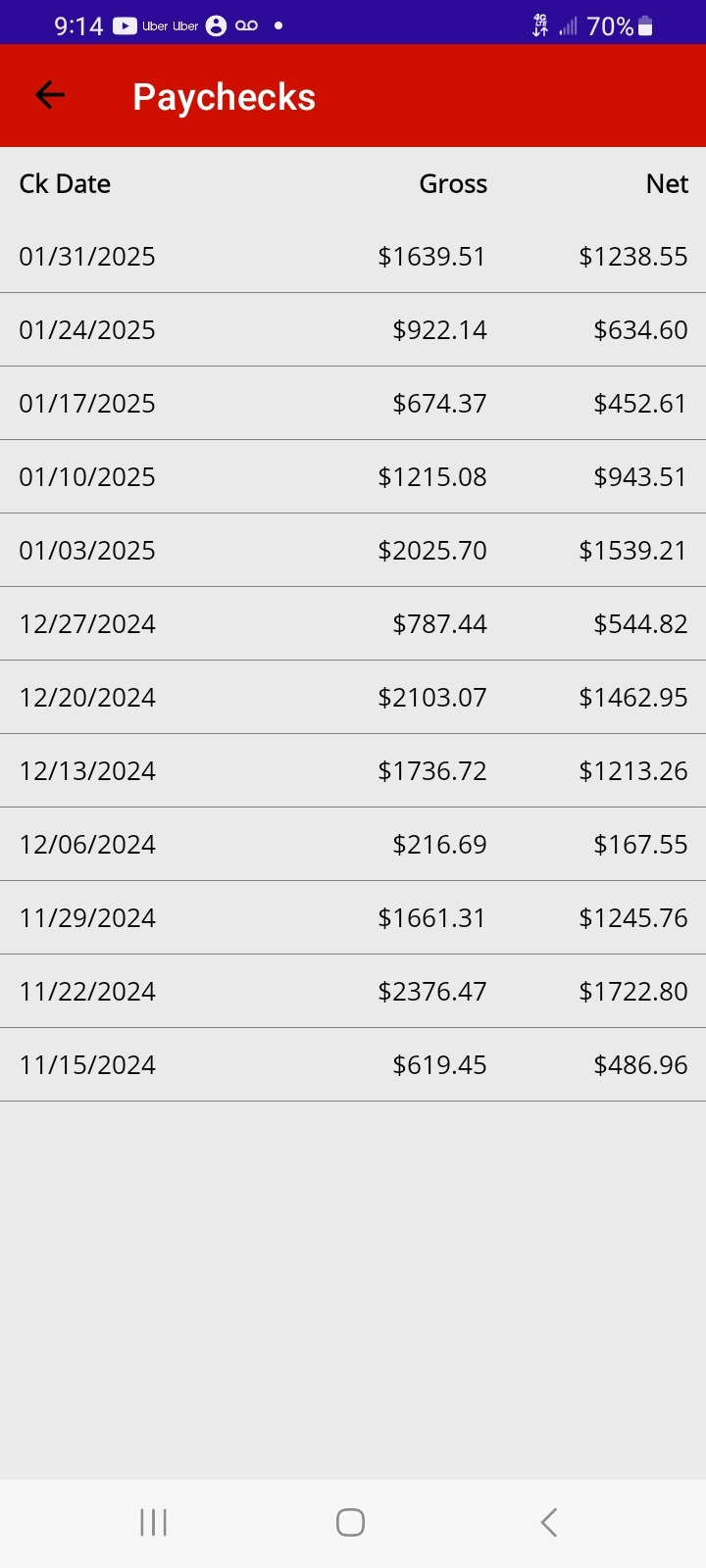Tap the Android navigation back chevron

pos(549,1522)
